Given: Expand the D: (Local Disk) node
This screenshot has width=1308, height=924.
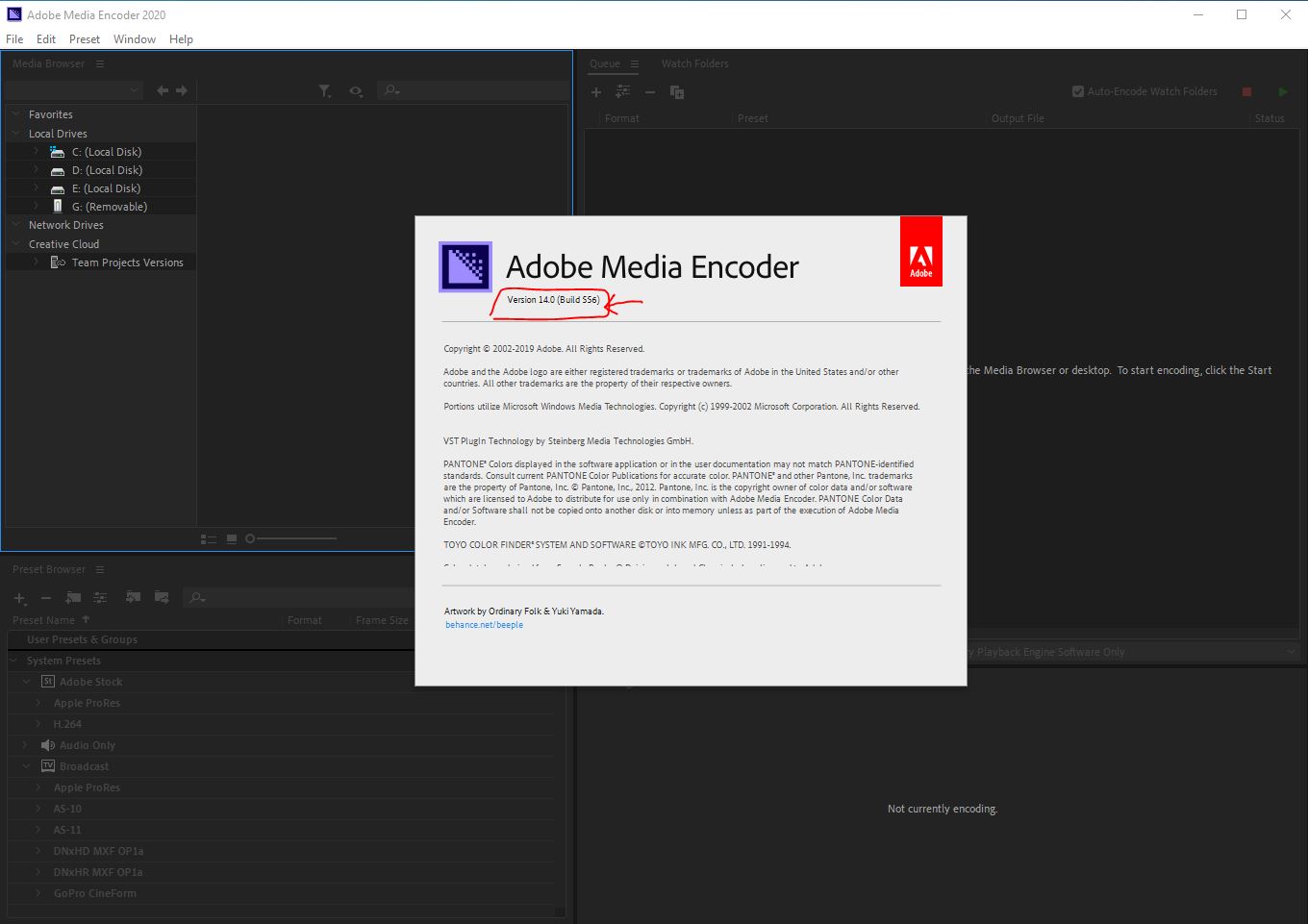Looking at the screenshot, I should click(x=37, y=170).
